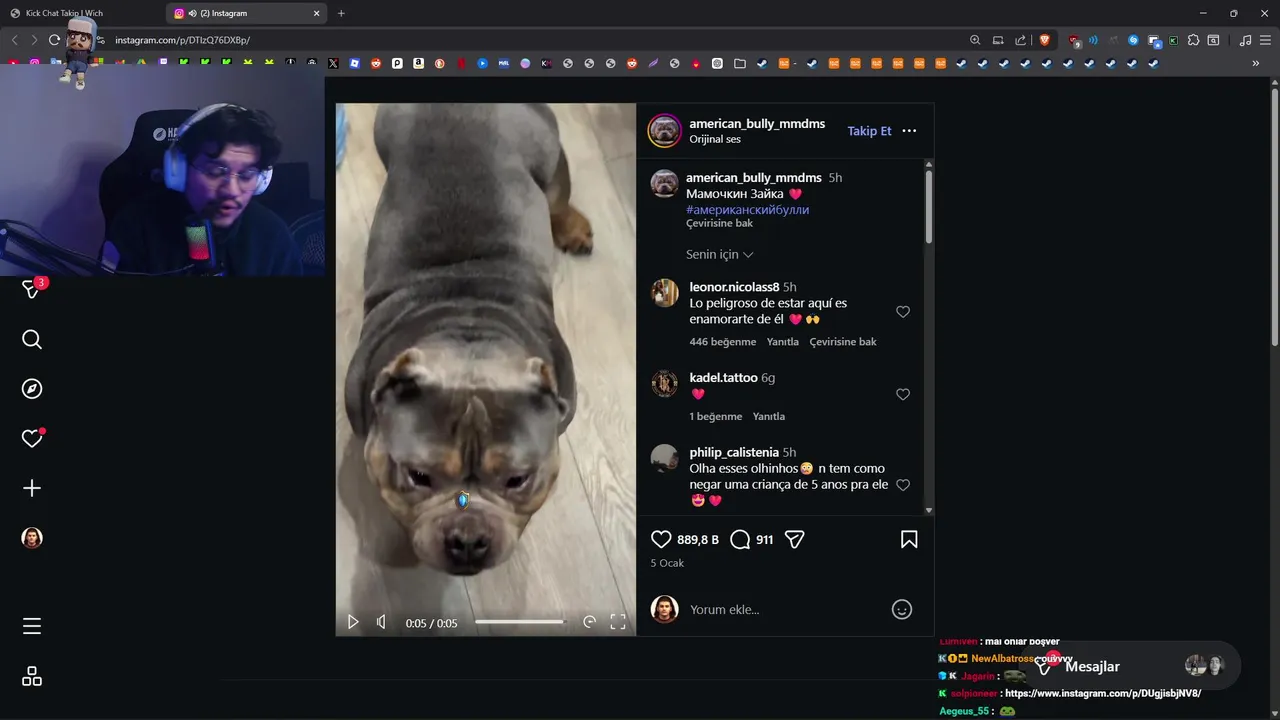
Task: Click the share page icon in address bar
Action: [1020, 40]
